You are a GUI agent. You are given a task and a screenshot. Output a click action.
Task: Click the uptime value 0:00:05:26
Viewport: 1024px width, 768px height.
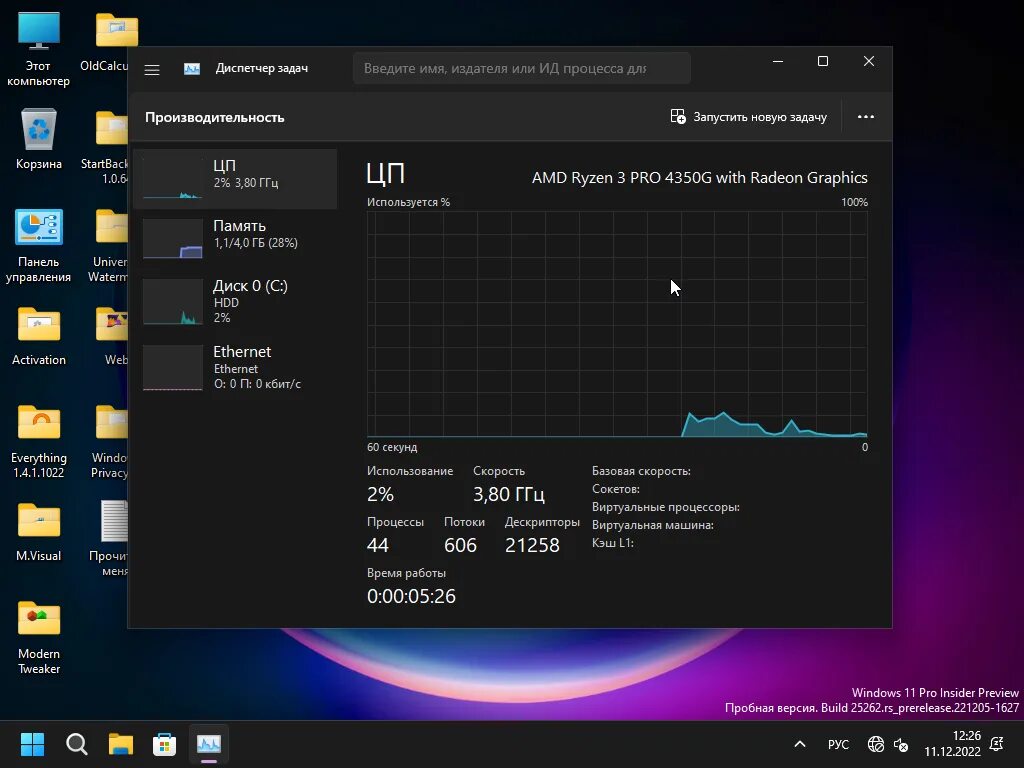click(x=411, y=596)
